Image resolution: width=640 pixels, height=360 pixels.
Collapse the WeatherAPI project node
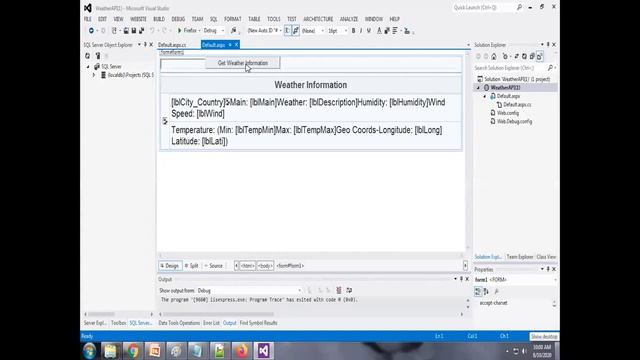coord(478,88)
